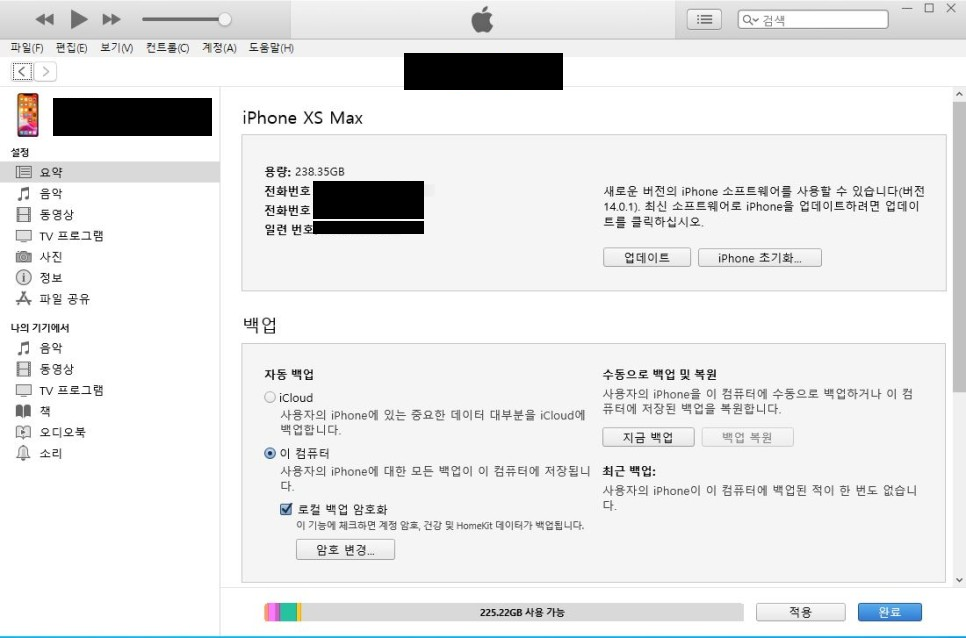Click the blue 완료 button

point(890,612)
